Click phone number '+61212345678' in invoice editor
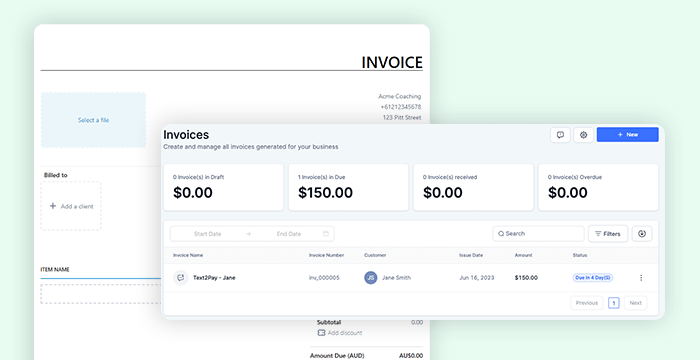Image resolution: width=700 pixels, height=360 pixels. [x=400, y=107]
